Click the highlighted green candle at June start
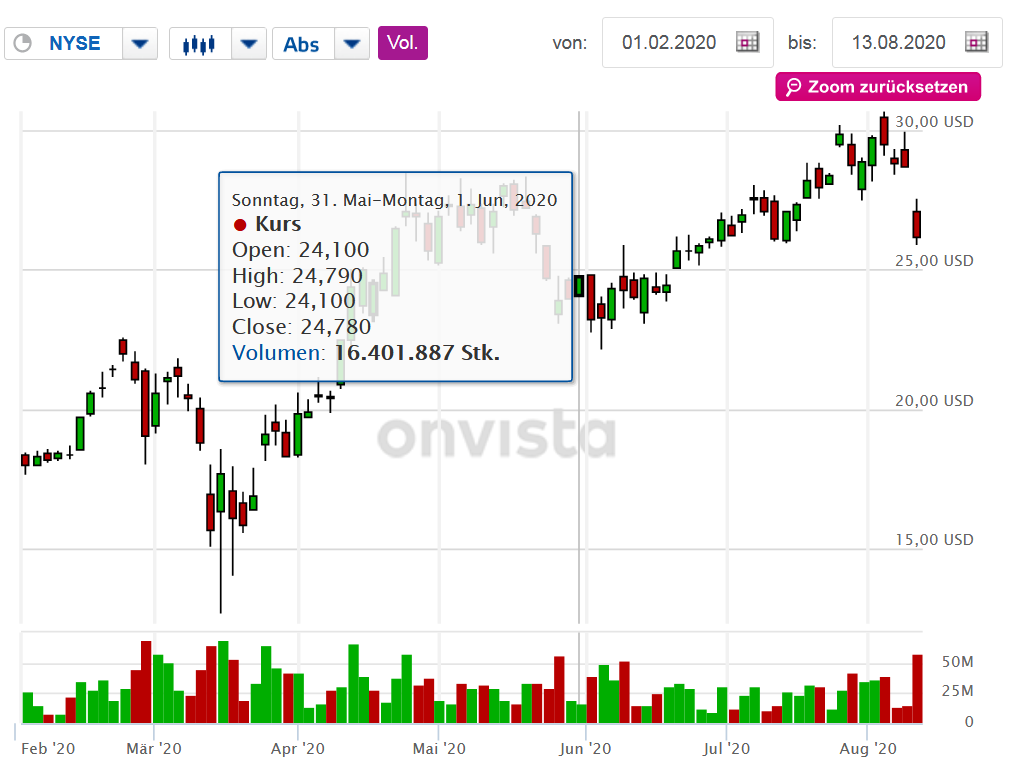Viewport: 1020px width, 780px height. (579, 286)
